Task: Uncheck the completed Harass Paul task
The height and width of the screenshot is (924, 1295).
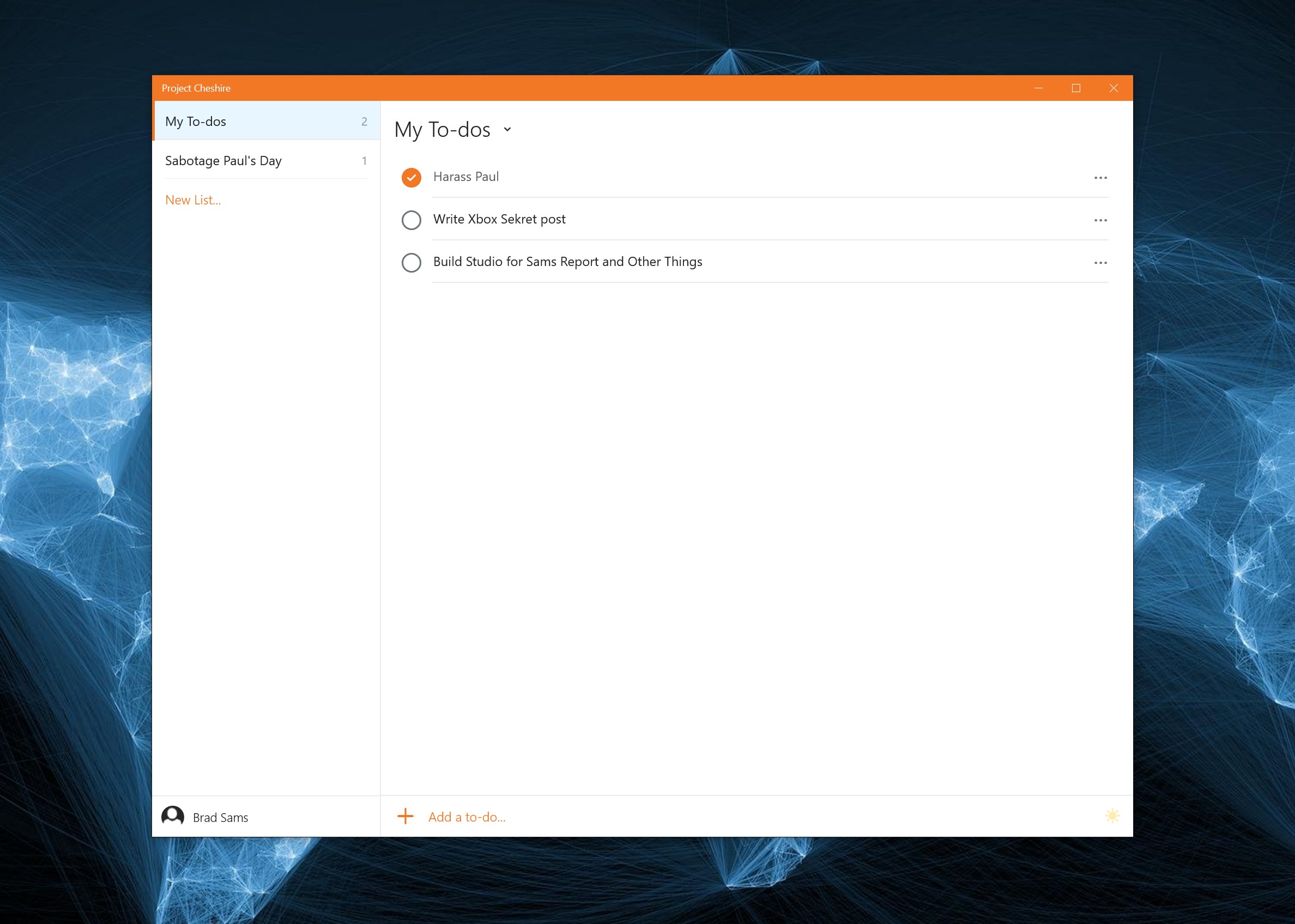Action: [x=411, y=178]
